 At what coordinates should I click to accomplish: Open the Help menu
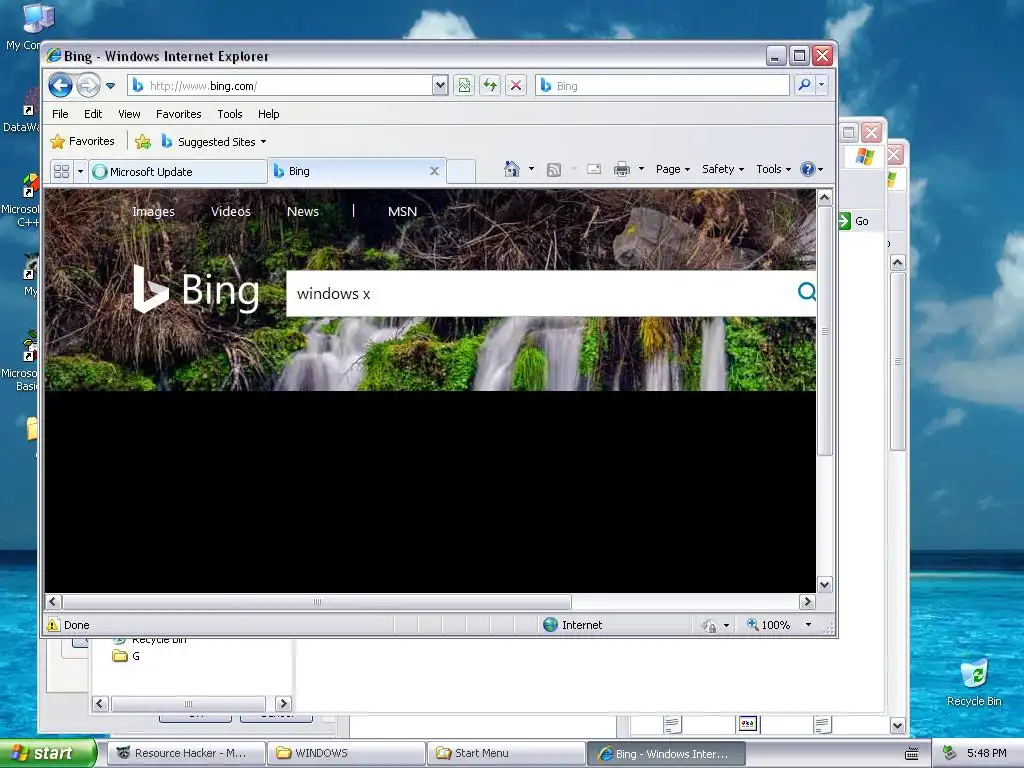pos(268,114)
